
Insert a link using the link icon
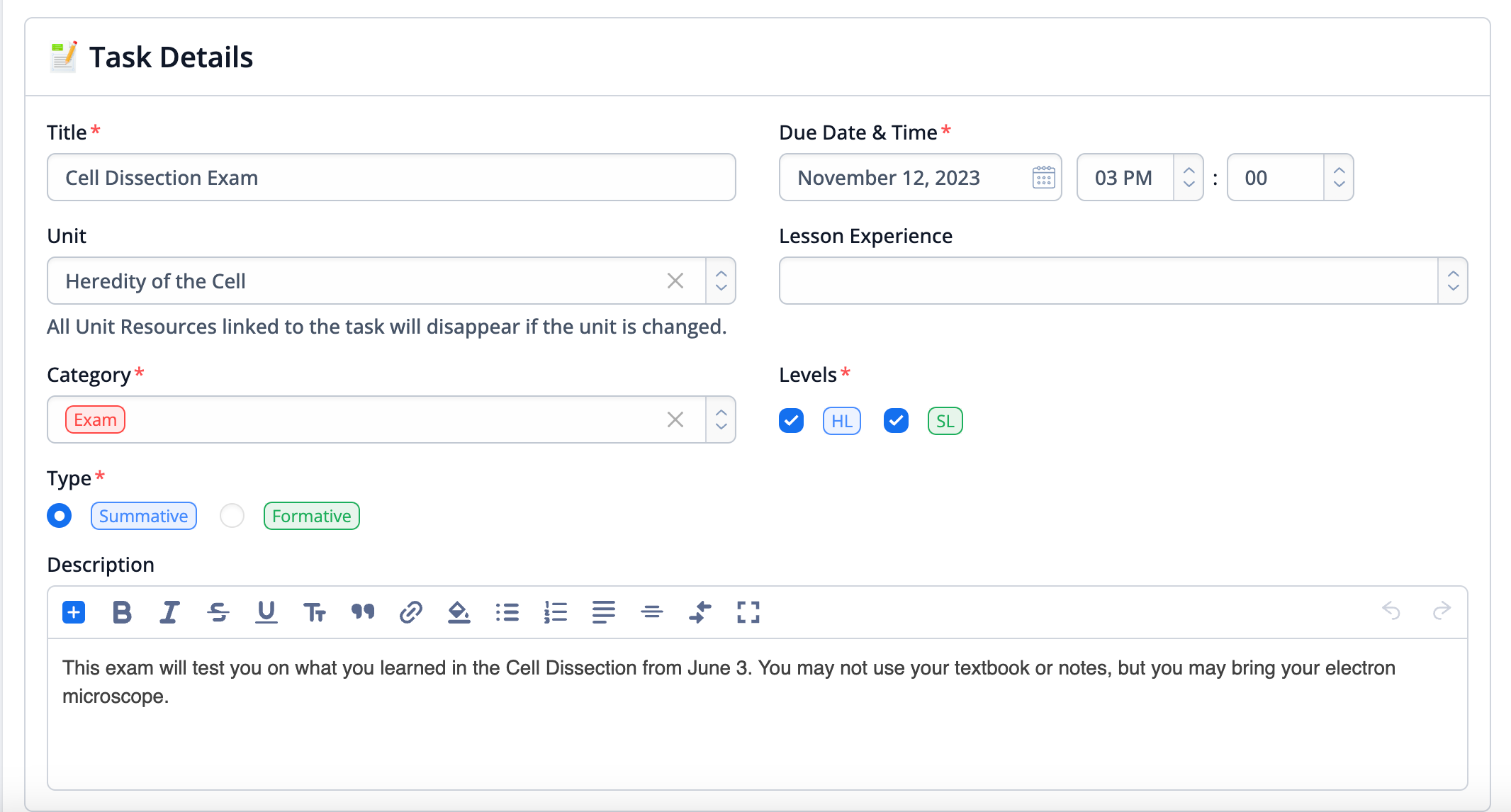pos(410,611)
